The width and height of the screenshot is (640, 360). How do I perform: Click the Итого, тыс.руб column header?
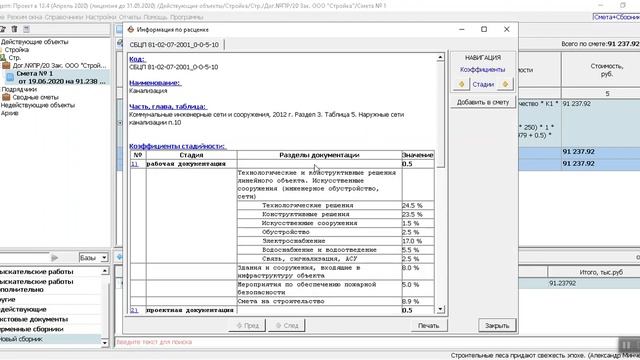601,272
